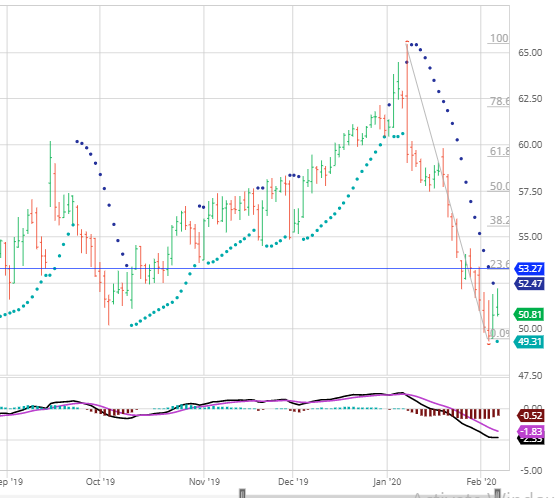Select the purple -1.83 signal line label

[531, 431]
